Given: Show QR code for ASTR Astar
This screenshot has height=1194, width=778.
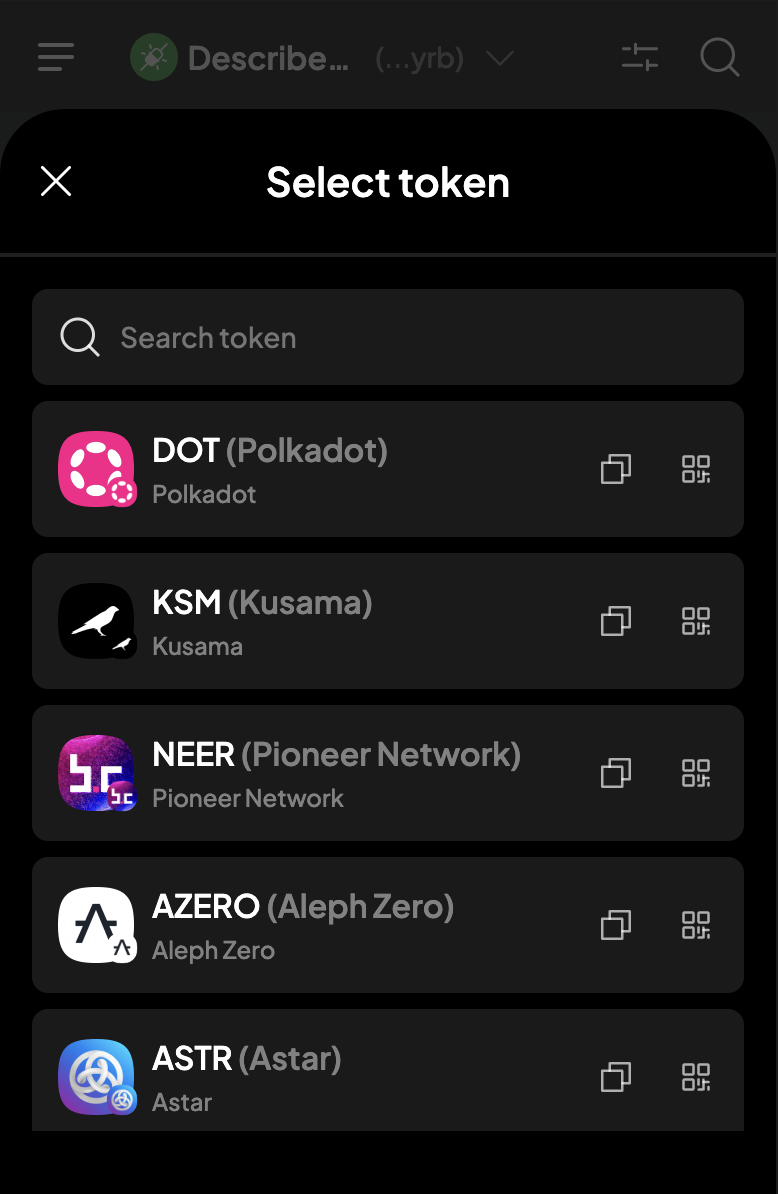Looking at the screenshot, I should (696, 1077).
